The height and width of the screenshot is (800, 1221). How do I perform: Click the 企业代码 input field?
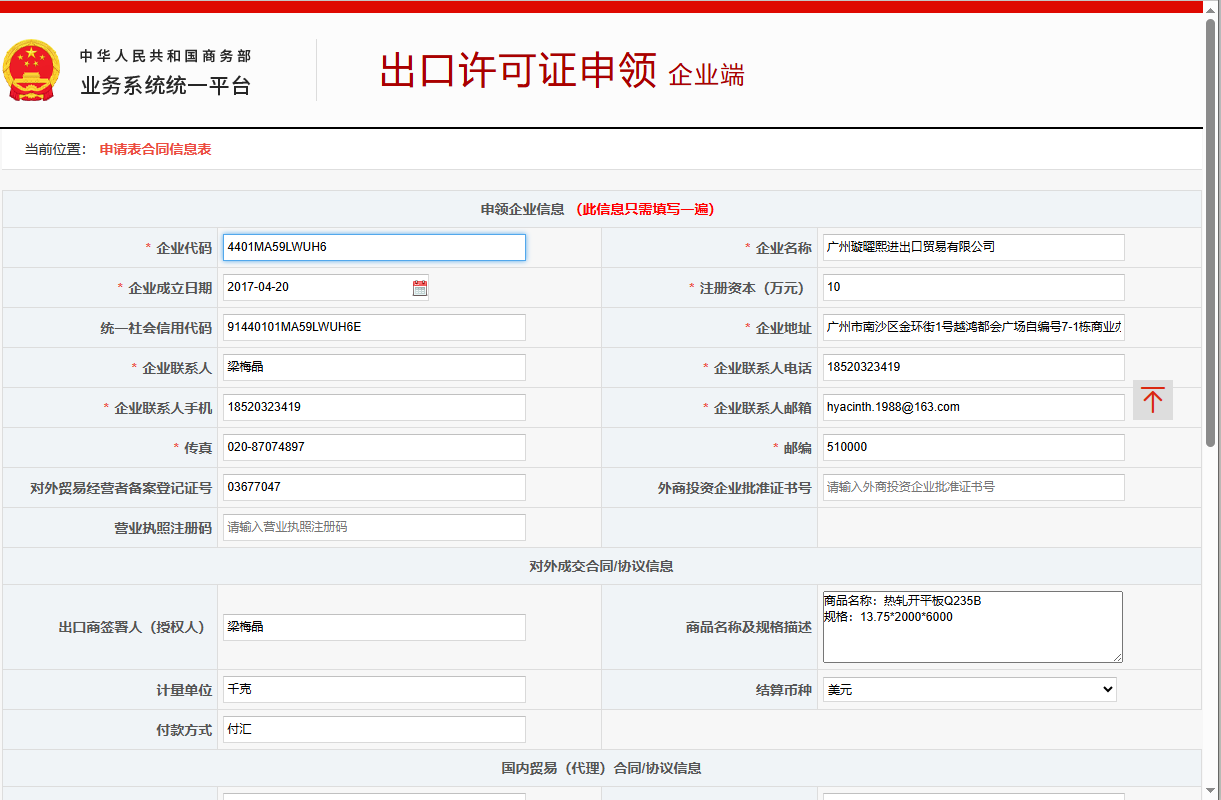(x=374, y=247)
